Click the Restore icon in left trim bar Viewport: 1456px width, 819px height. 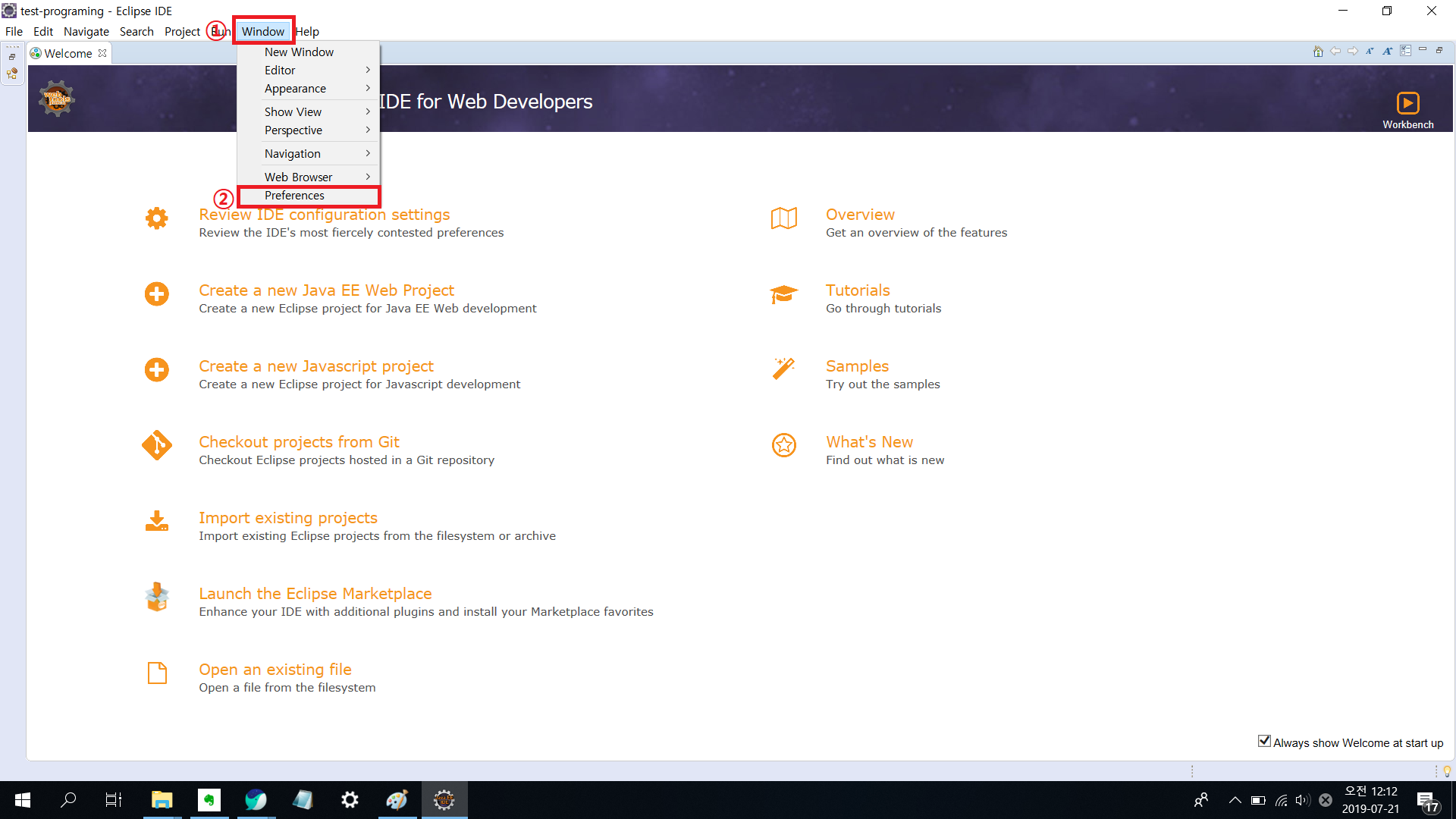pos(12,57)
